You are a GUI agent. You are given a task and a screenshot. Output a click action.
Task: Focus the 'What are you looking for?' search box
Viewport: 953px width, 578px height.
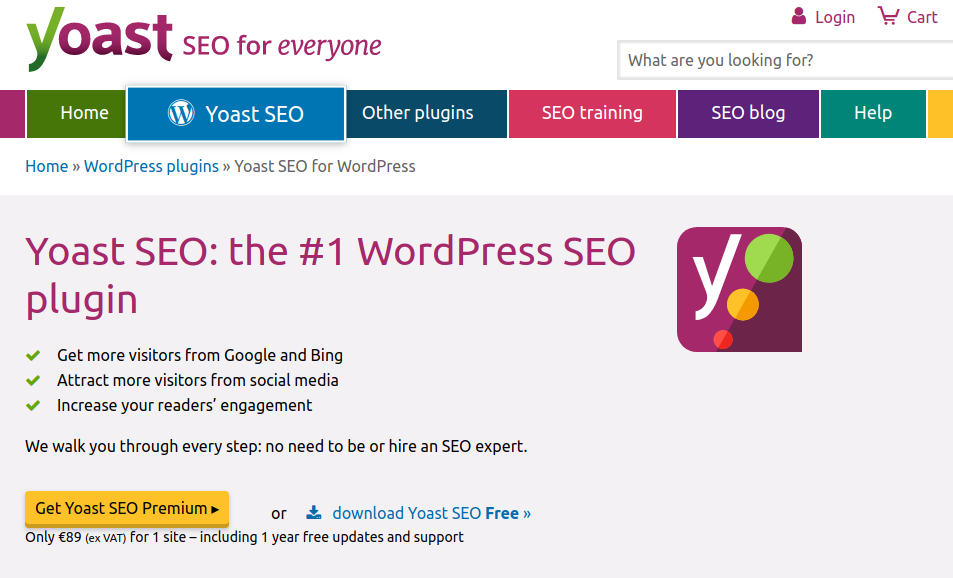point(786,60)
